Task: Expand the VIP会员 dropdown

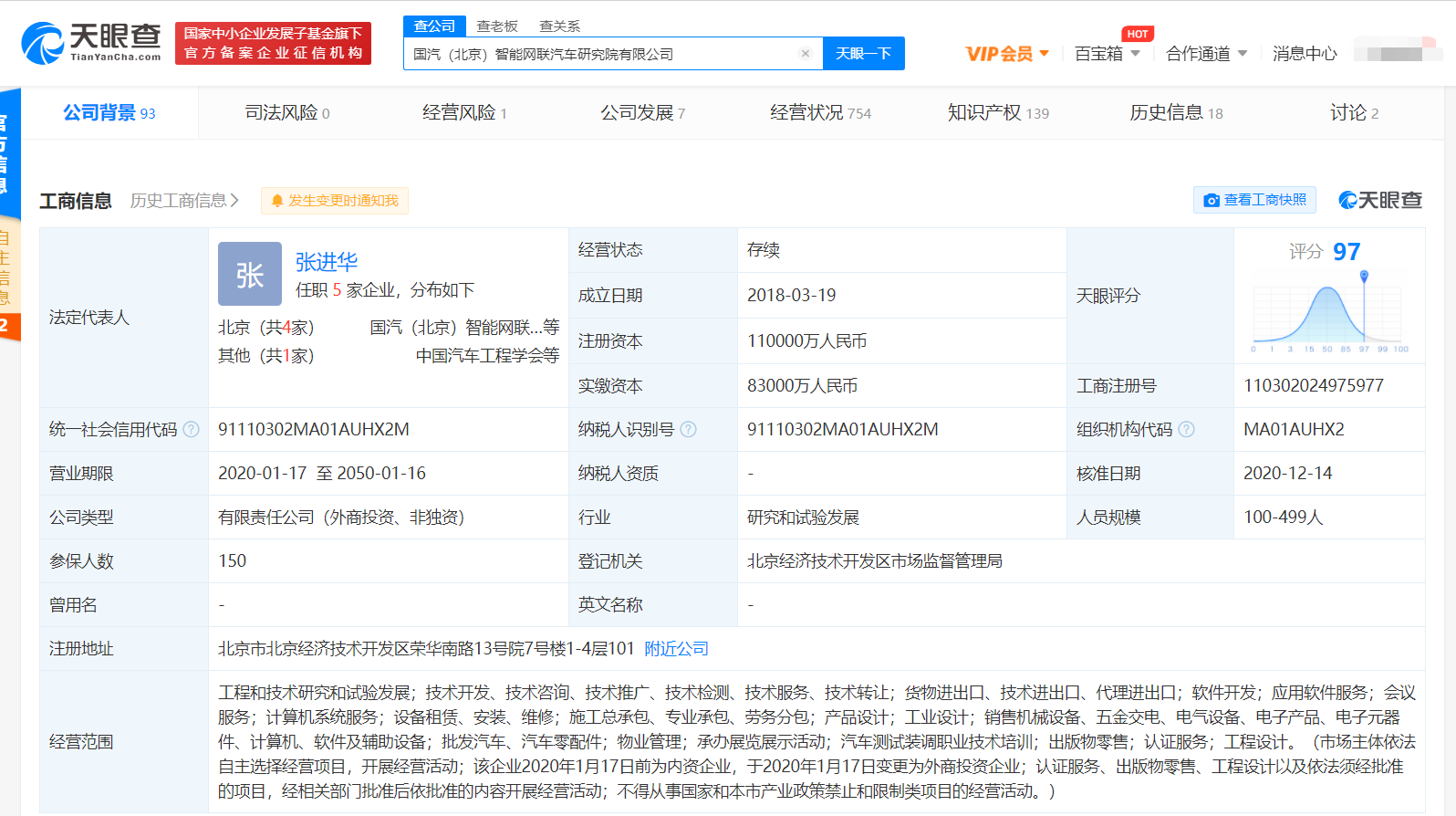Action: [1007, 54]
